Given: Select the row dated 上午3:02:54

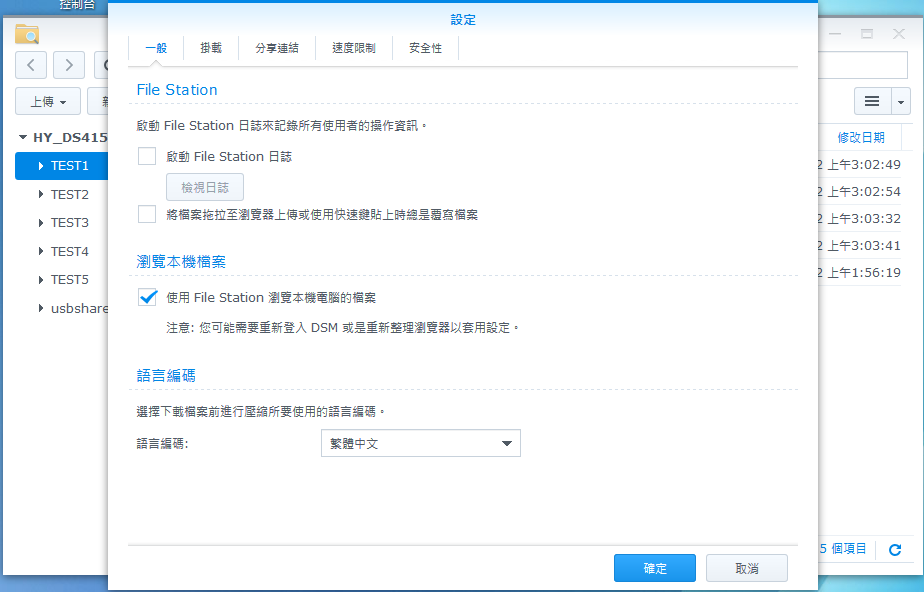Looking at the screenshot, I should pyautogui.click(x=859, y=191).
